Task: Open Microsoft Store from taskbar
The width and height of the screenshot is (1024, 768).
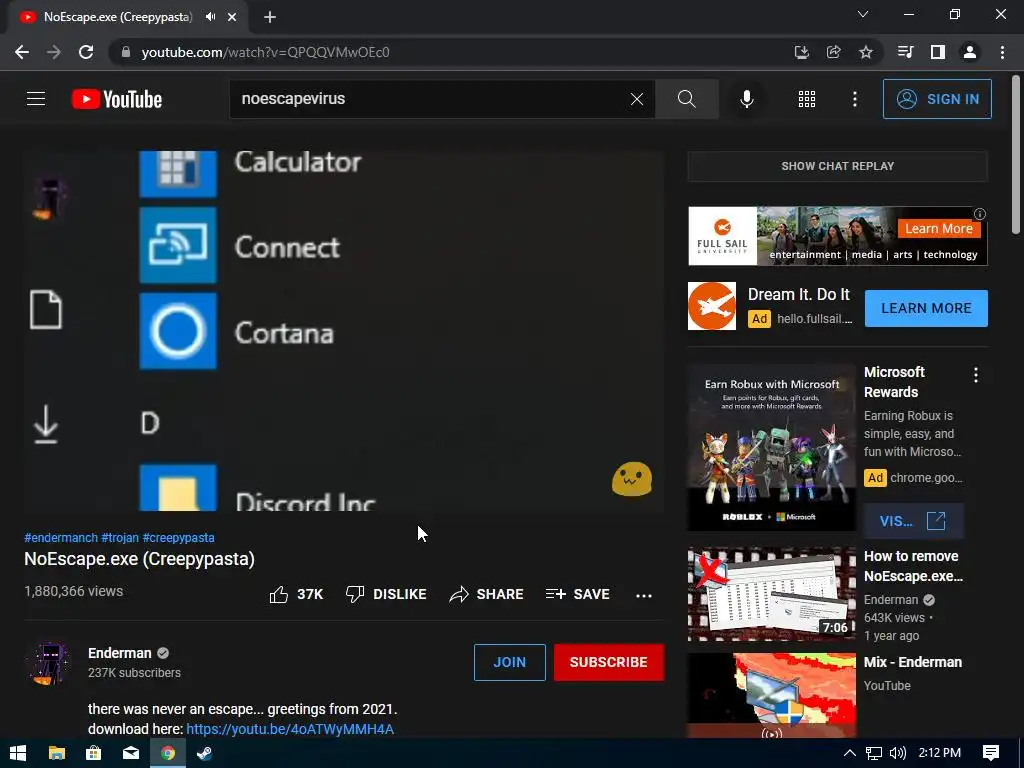Action: [x=93, y=753]
